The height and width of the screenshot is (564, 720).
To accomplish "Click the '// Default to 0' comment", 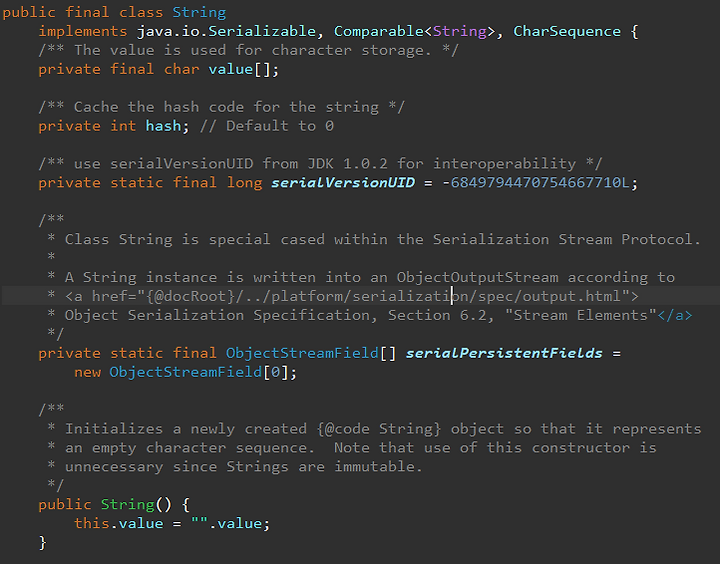I will click(267, 126).
